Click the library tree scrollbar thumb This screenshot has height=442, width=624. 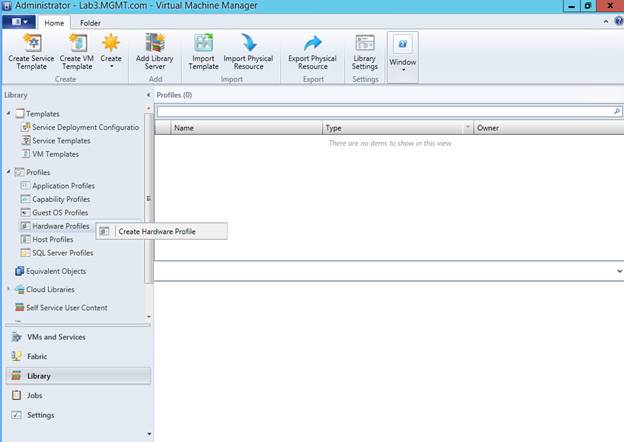click(x=148, y=198)
